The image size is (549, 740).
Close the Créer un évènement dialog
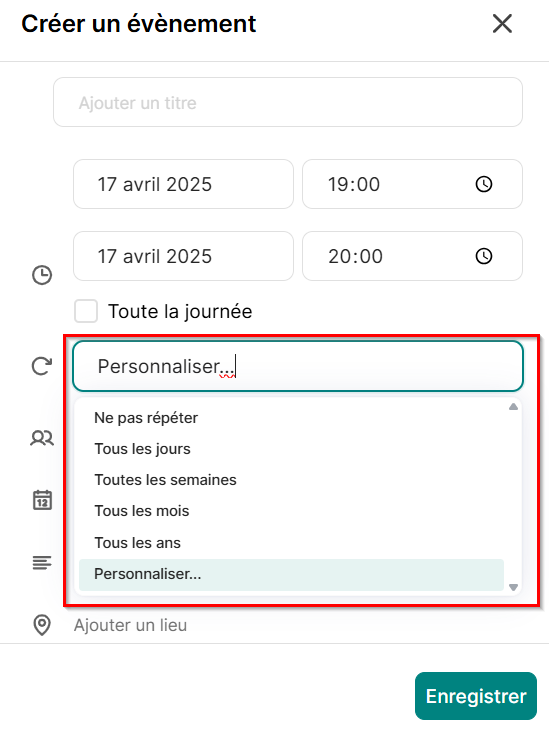click(x=502, y=24)
